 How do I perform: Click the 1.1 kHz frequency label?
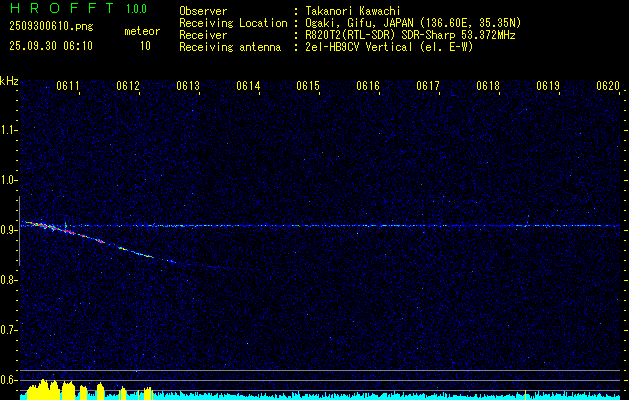[x=9, y=129]
